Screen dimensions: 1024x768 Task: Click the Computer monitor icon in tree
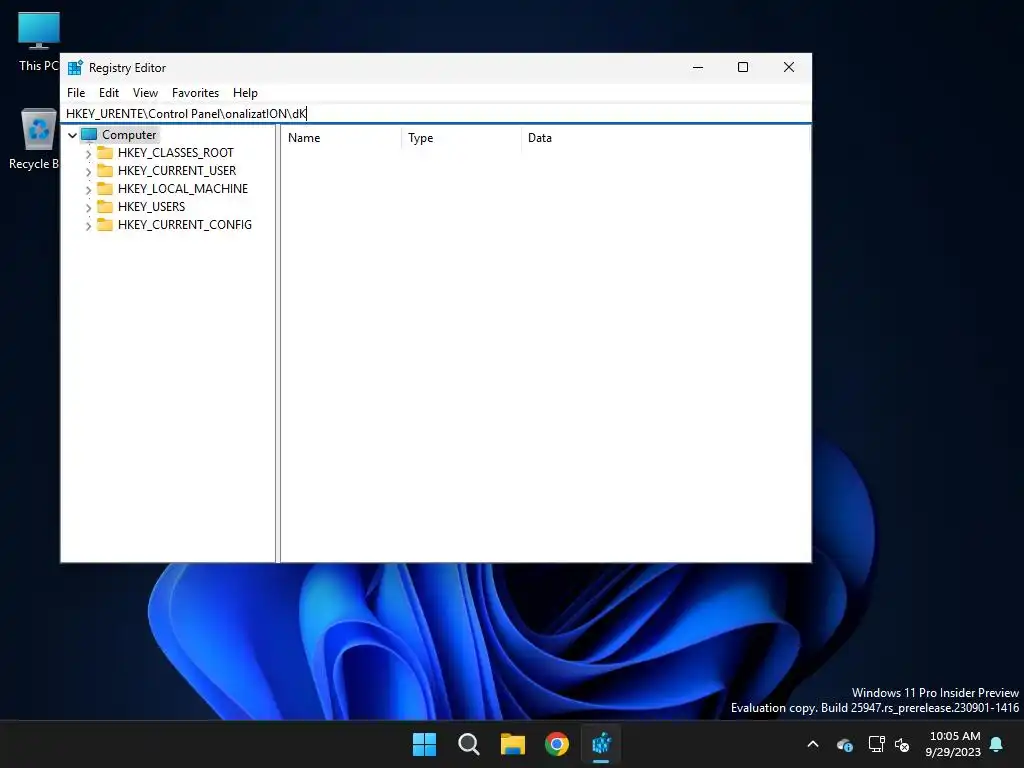tap(89, 135)
